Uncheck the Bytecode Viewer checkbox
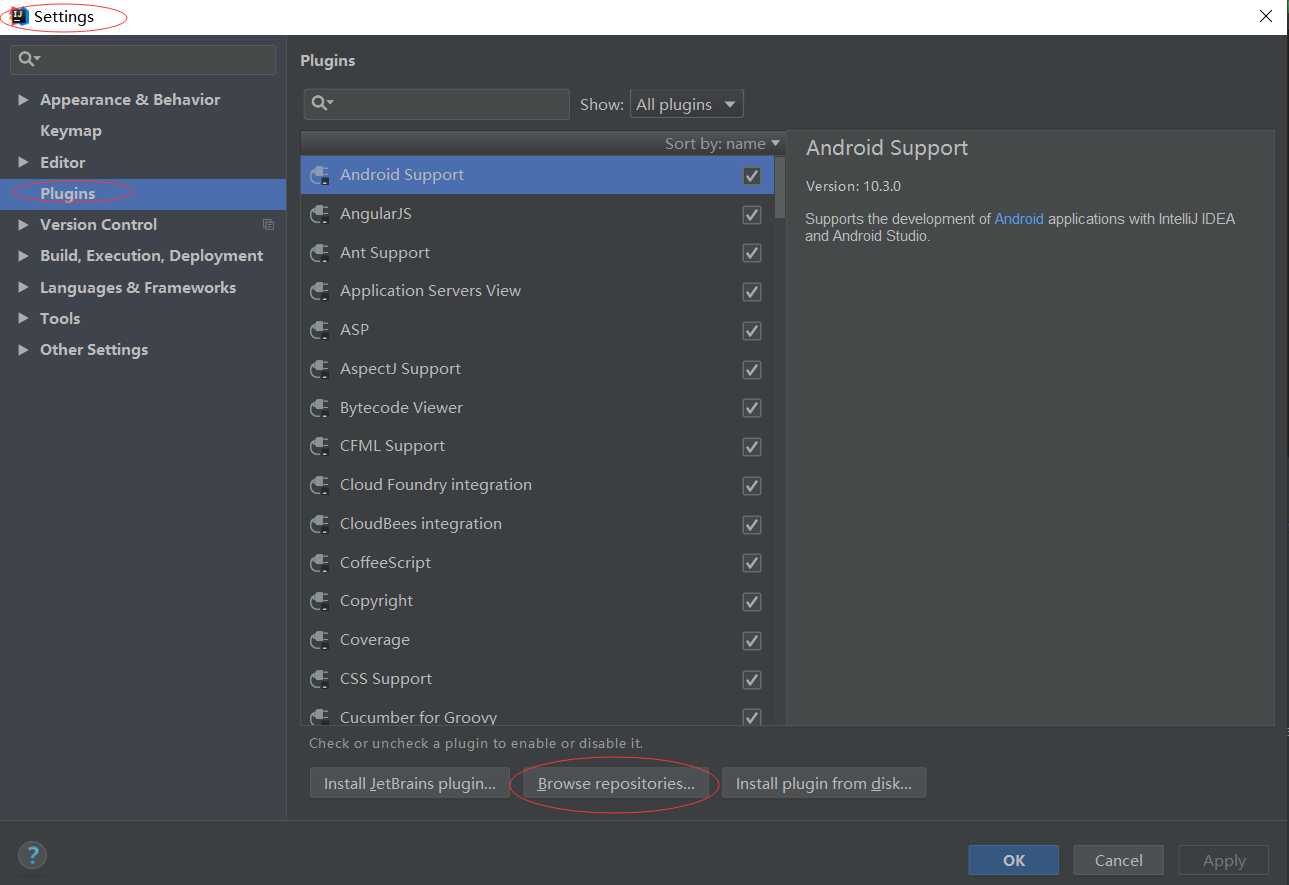1289x885 pixels. (x=752, y=409)
